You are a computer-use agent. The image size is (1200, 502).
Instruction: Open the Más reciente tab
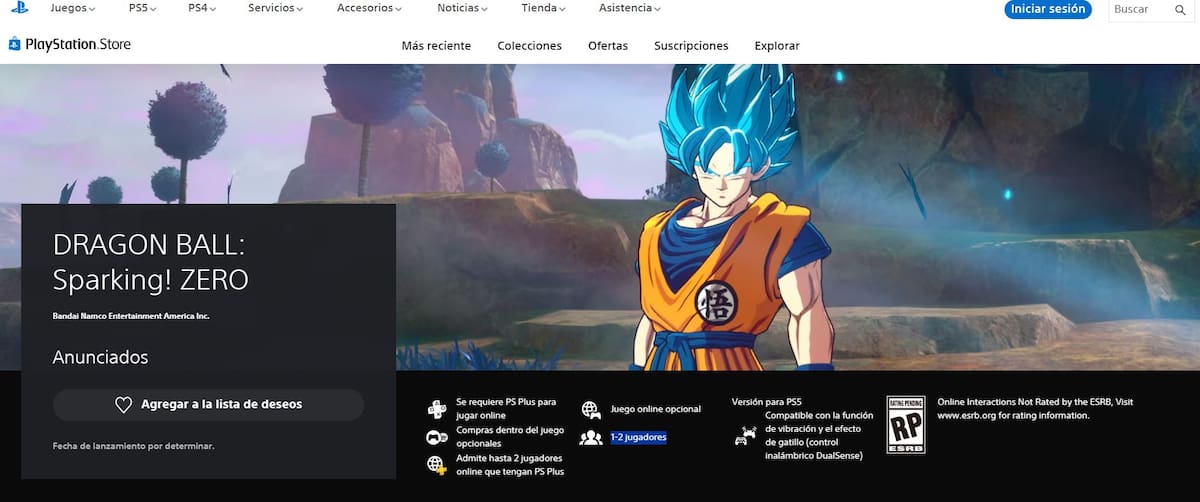click(436, 46)
